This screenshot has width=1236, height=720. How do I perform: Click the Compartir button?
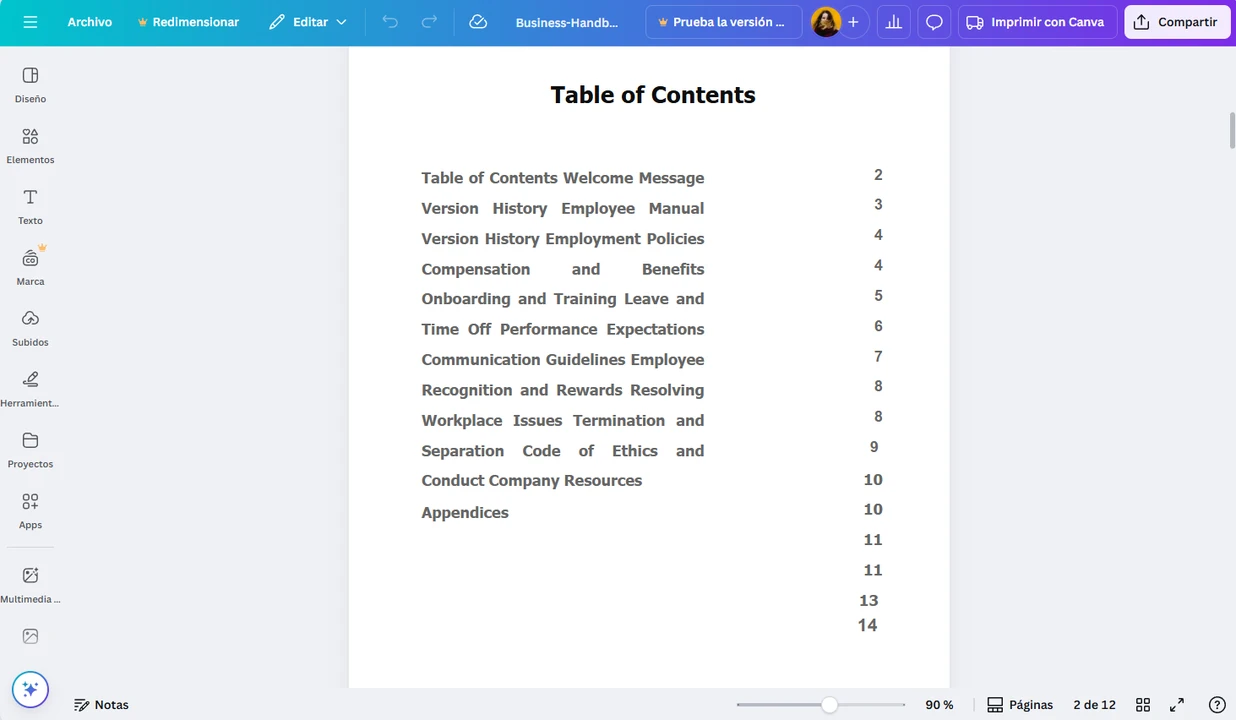[x=1177, y=22]
